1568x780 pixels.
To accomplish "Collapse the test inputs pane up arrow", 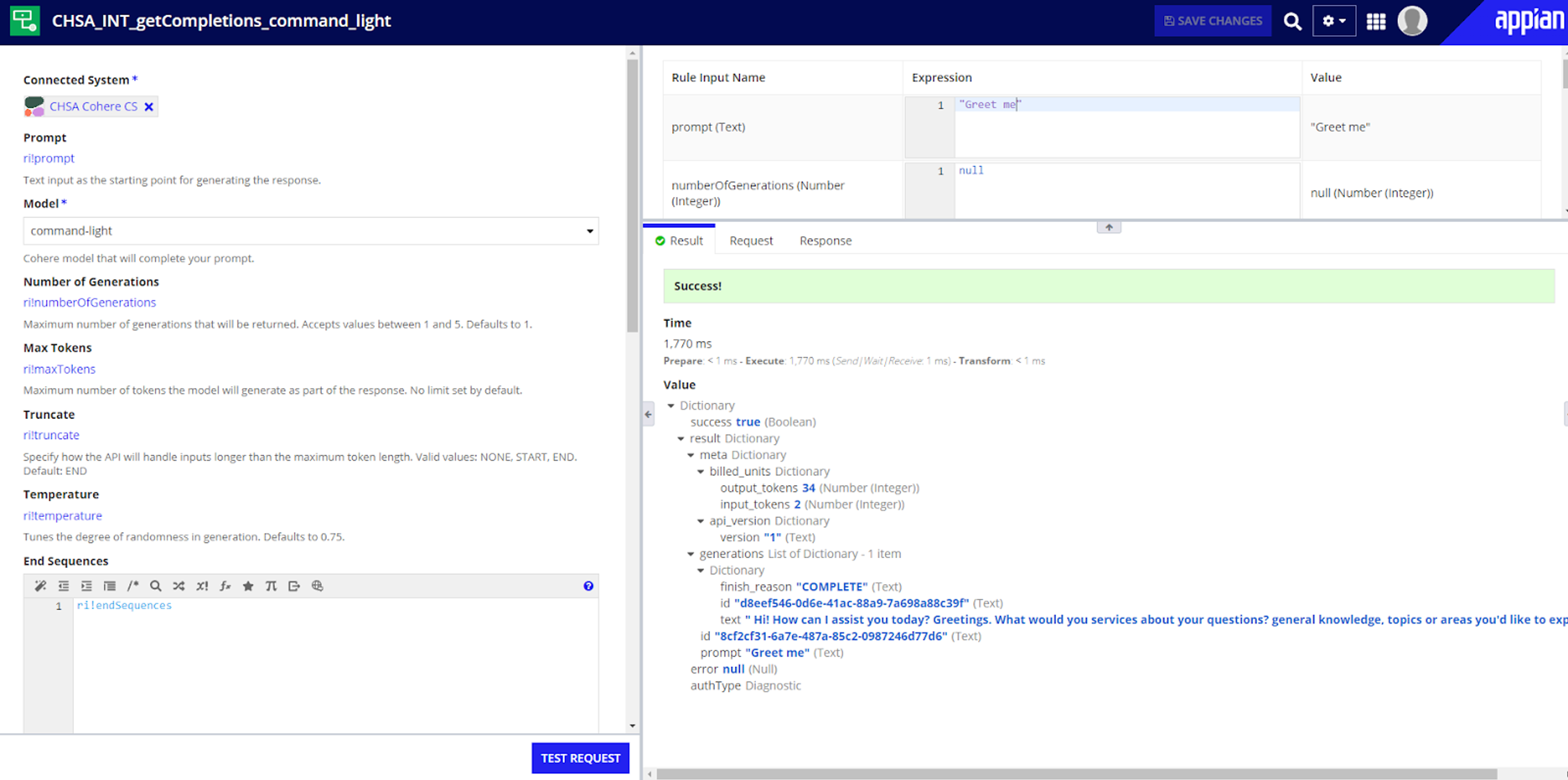I will coord(1109,227).
